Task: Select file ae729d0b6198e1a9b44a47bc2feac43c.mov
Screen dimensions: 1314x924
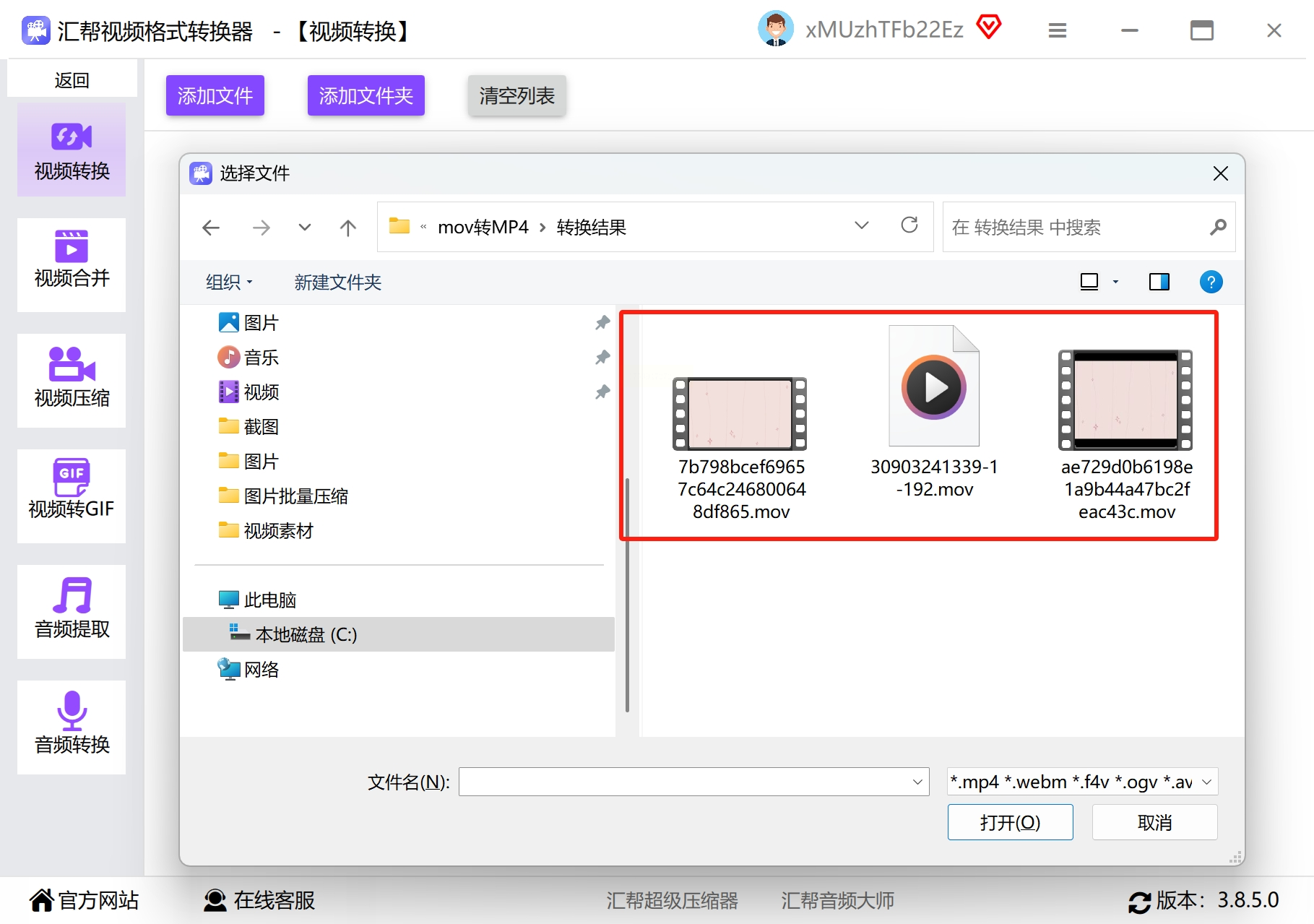Action: (1126, 436)
